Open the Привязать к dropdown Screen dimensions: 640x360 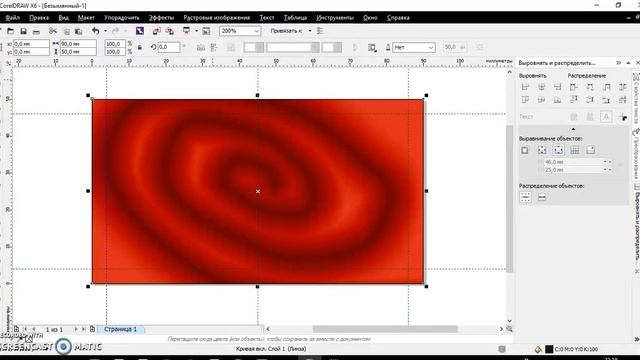[309, 31]
